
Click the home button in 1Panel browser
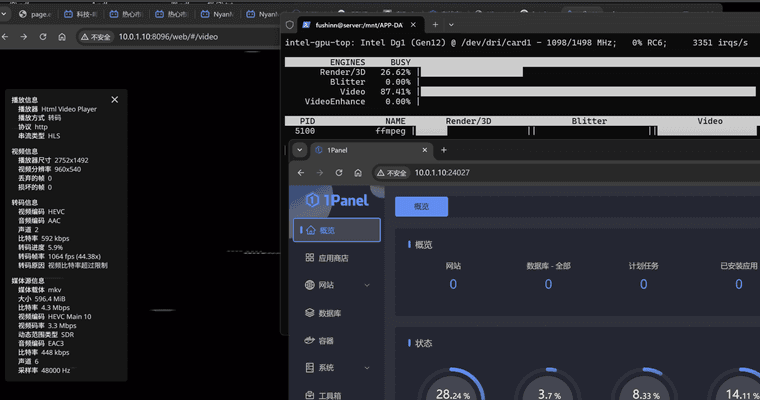click(x=362, y=173)
